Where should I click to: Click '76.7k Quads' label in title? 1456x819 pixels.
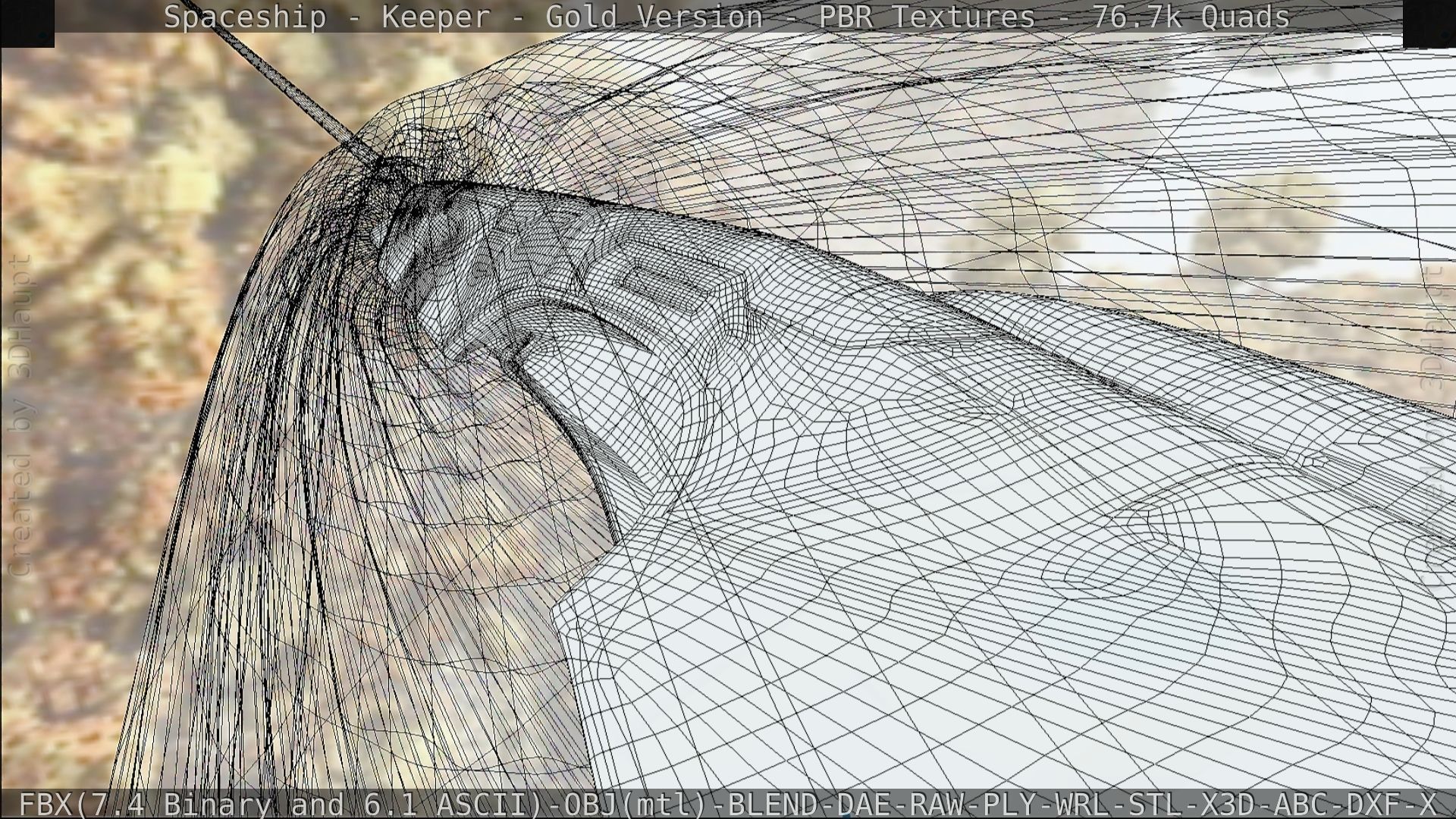(1191, 17)
